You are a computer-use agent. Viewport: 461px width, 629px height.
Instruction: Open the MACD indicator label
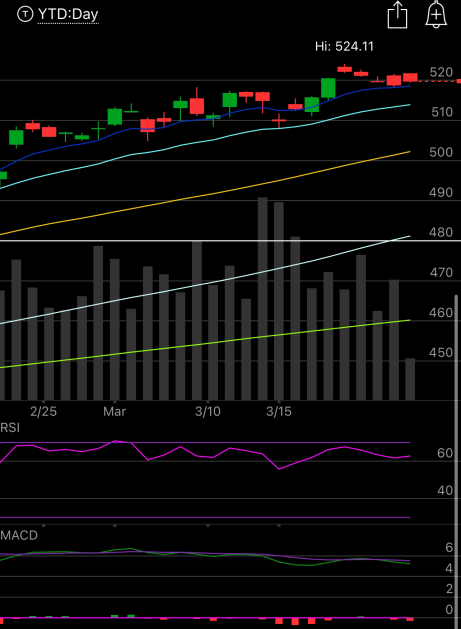point(19,536)
